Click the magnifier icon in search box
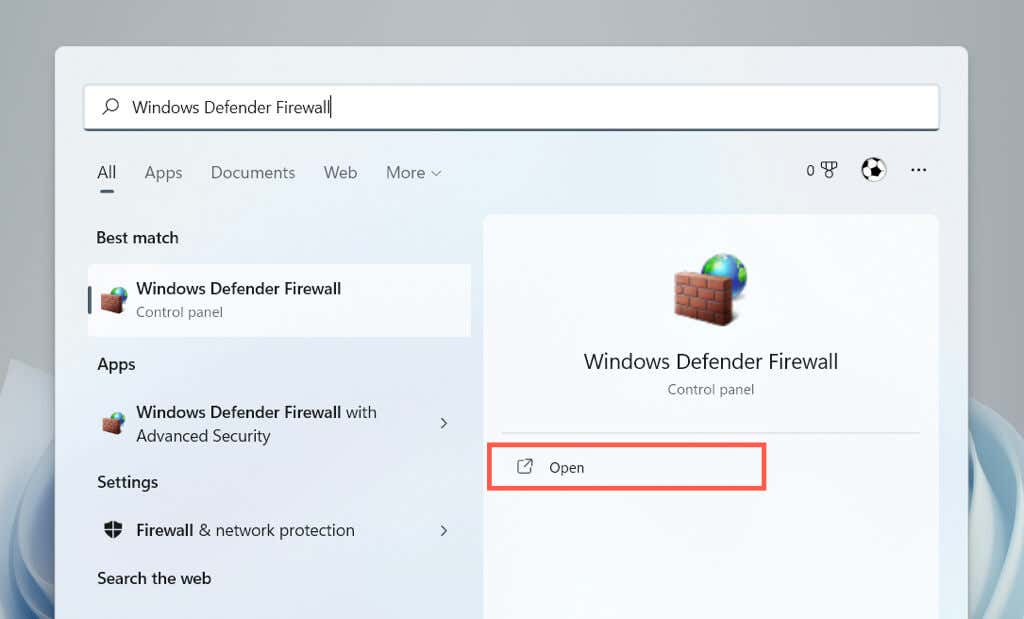 [111, 106]
